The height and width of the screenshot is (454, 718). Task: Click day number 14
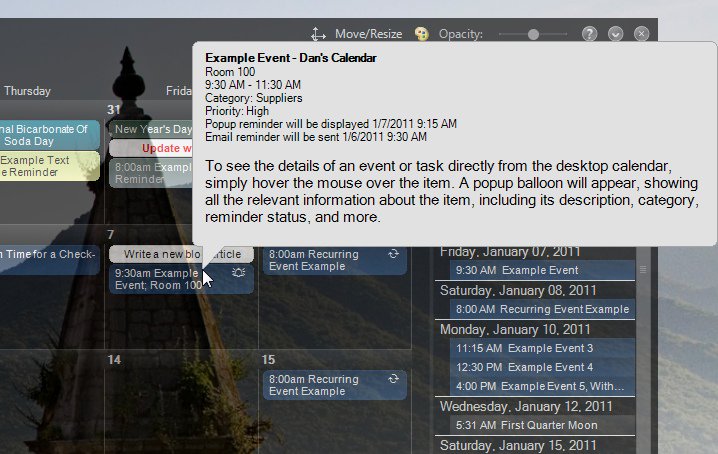pyautogui.click(x=114, y=360)
